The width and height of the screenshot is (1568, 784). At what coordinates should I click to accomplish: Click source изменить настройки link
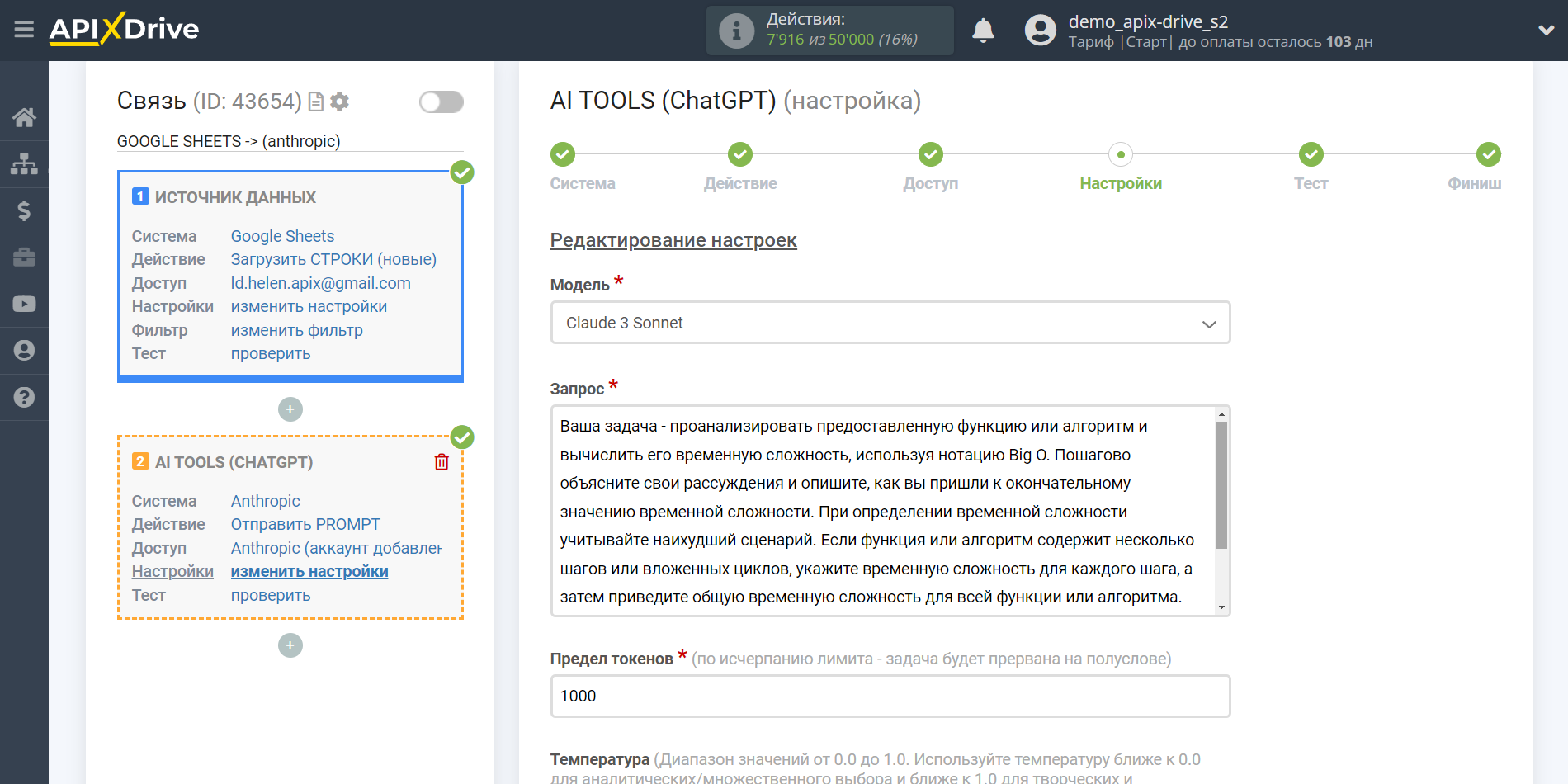click(x=309, y=306)
